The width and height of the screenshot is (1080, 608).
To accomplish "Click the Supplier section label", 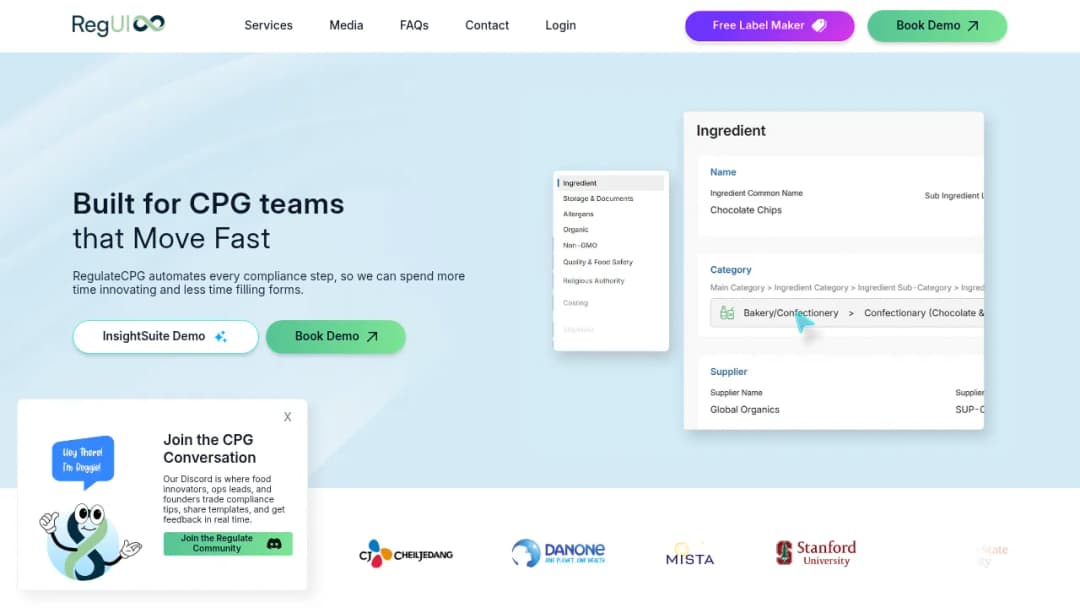I will click(x=729, y=372).
